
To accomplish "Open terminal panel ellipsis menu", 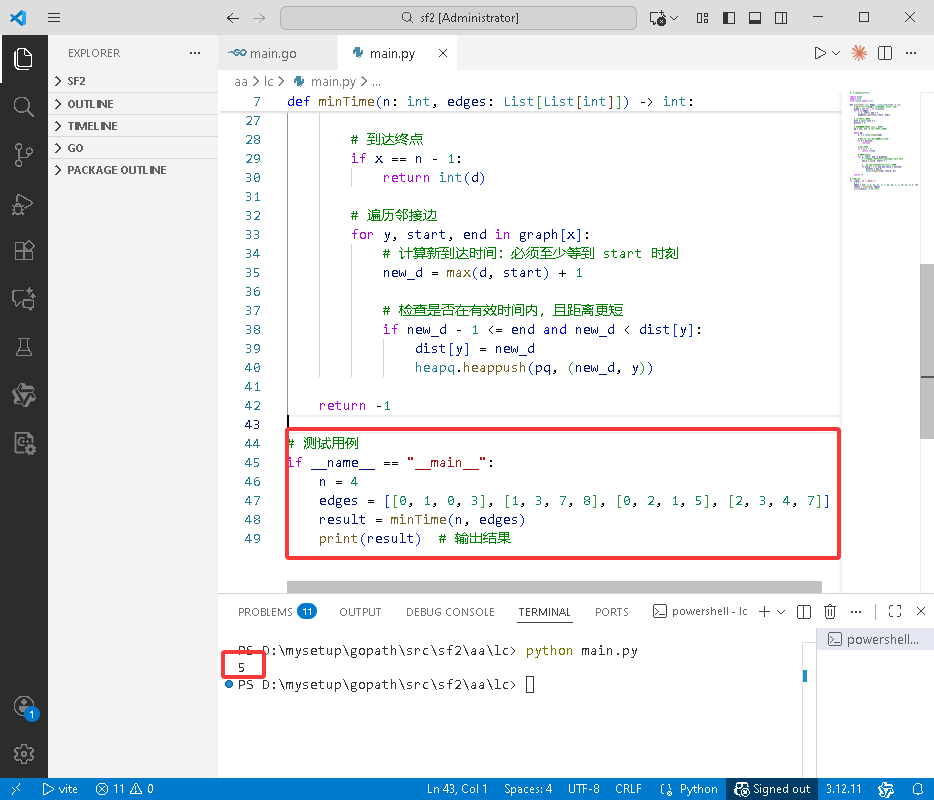I will pyautogui.click(x=856, y=612).
